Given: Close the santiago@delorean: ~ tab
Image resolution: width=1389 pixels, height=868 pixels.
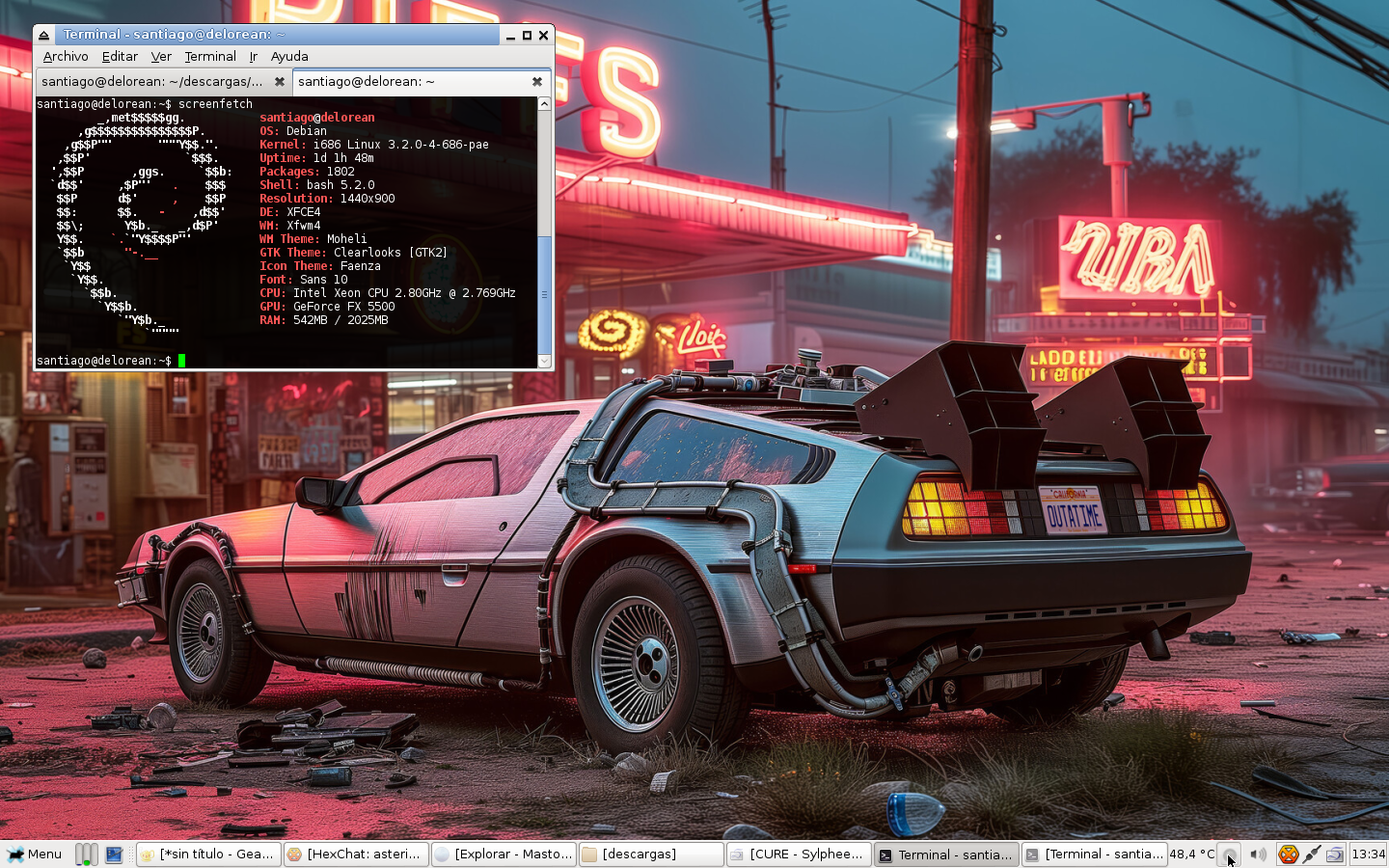Looking at the screenshot, I should tap(537, 82).
